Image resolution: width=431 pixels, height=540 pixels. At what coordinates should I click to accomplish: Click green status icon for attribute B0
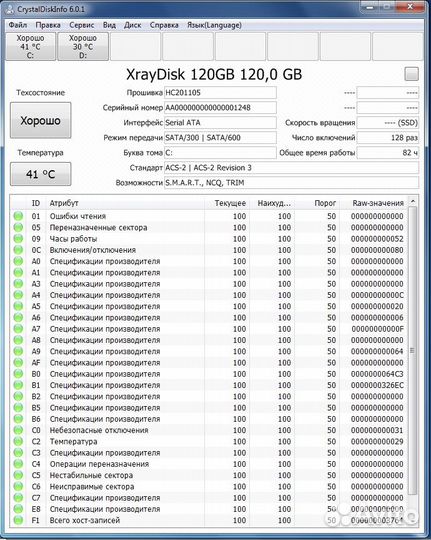coord(18,374)
